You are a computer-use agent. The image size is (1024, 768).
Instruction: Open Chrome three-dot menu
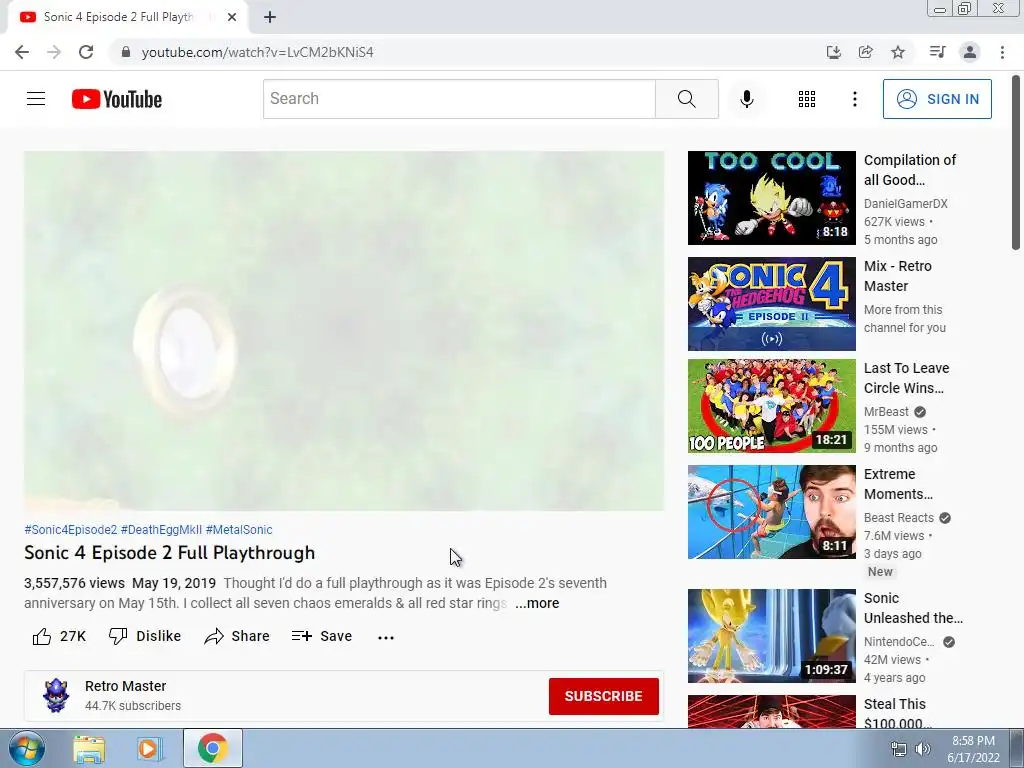pos(1002,52)
